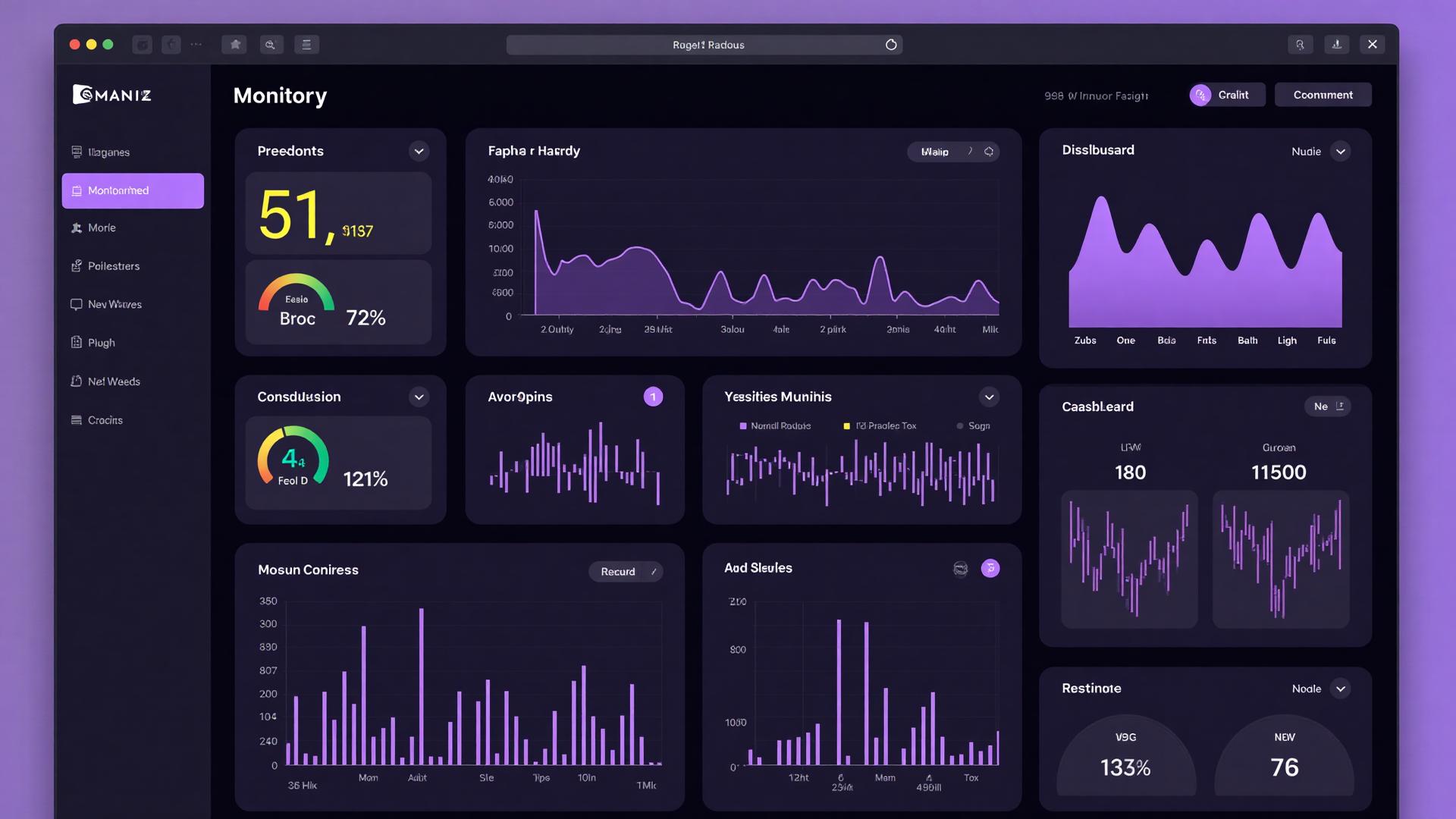Click the Rogel Radous address bar
The height and width of the screenshot is (819, 1456).
click(x=704, y=45)
